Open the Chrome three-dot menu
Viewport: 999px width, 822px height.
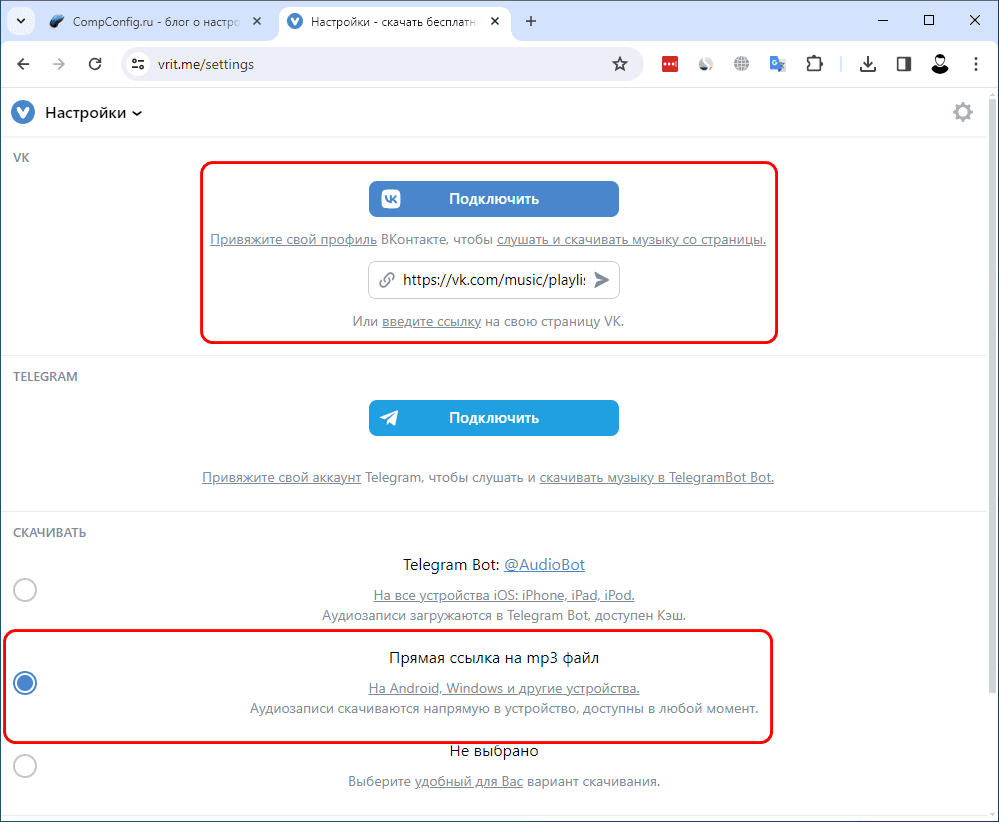click(975, 64)
